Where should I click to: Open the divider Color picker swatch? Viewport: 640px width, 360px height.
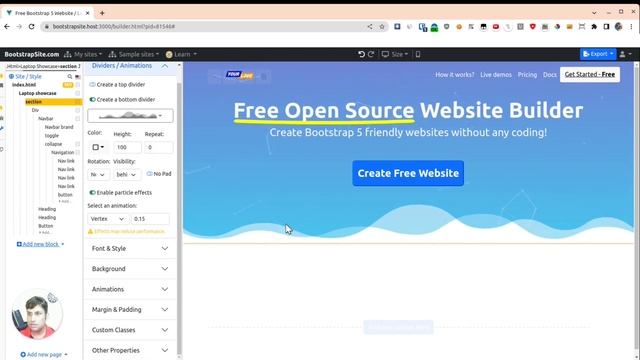pos(98,147)
